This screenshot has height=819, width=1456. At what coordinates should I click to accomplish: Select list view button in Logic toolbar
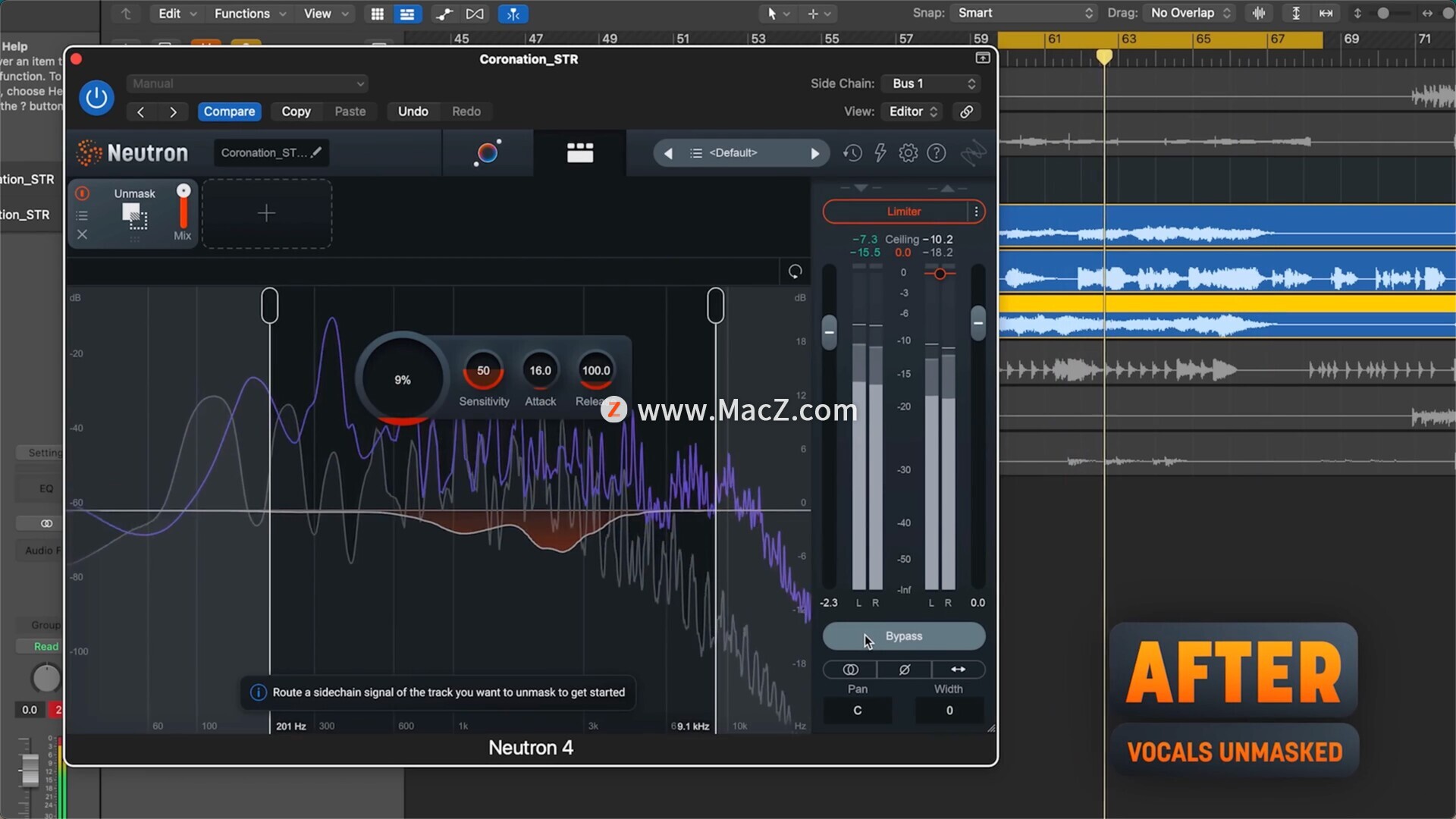coord(407,14)
